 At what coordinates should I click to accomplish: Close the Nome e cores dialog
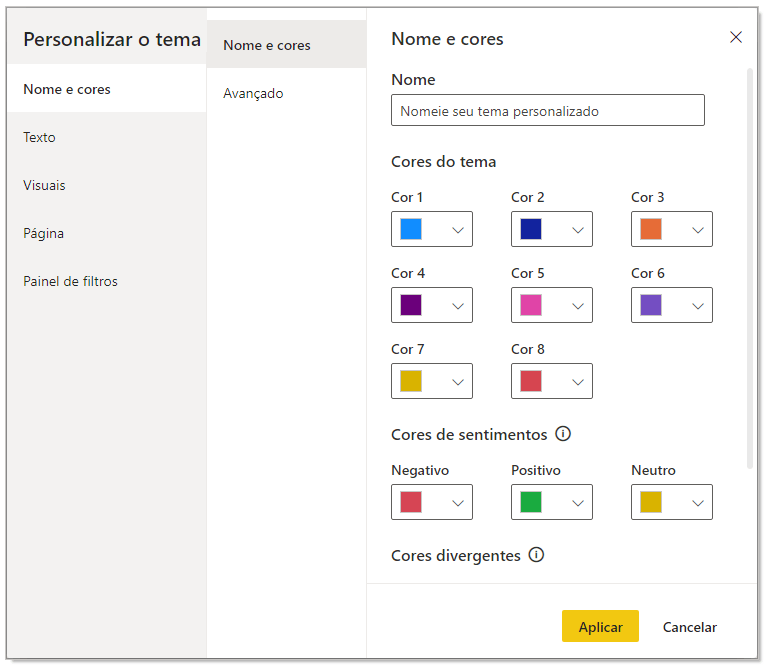[x=736, y=37]
